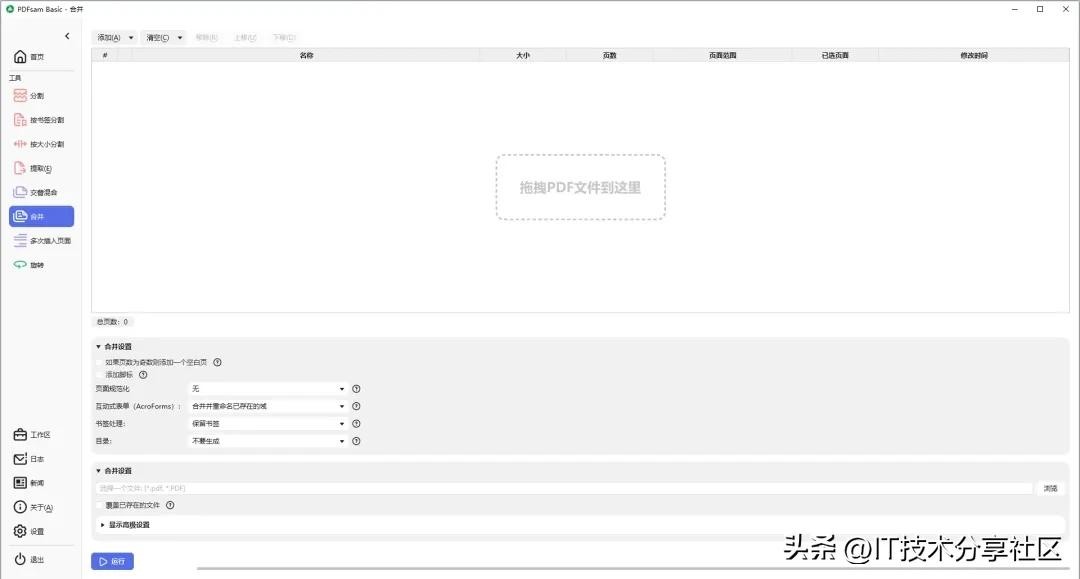
Task: Open the 工作区 workspace briefcase icon
Action: click(20, 435)
